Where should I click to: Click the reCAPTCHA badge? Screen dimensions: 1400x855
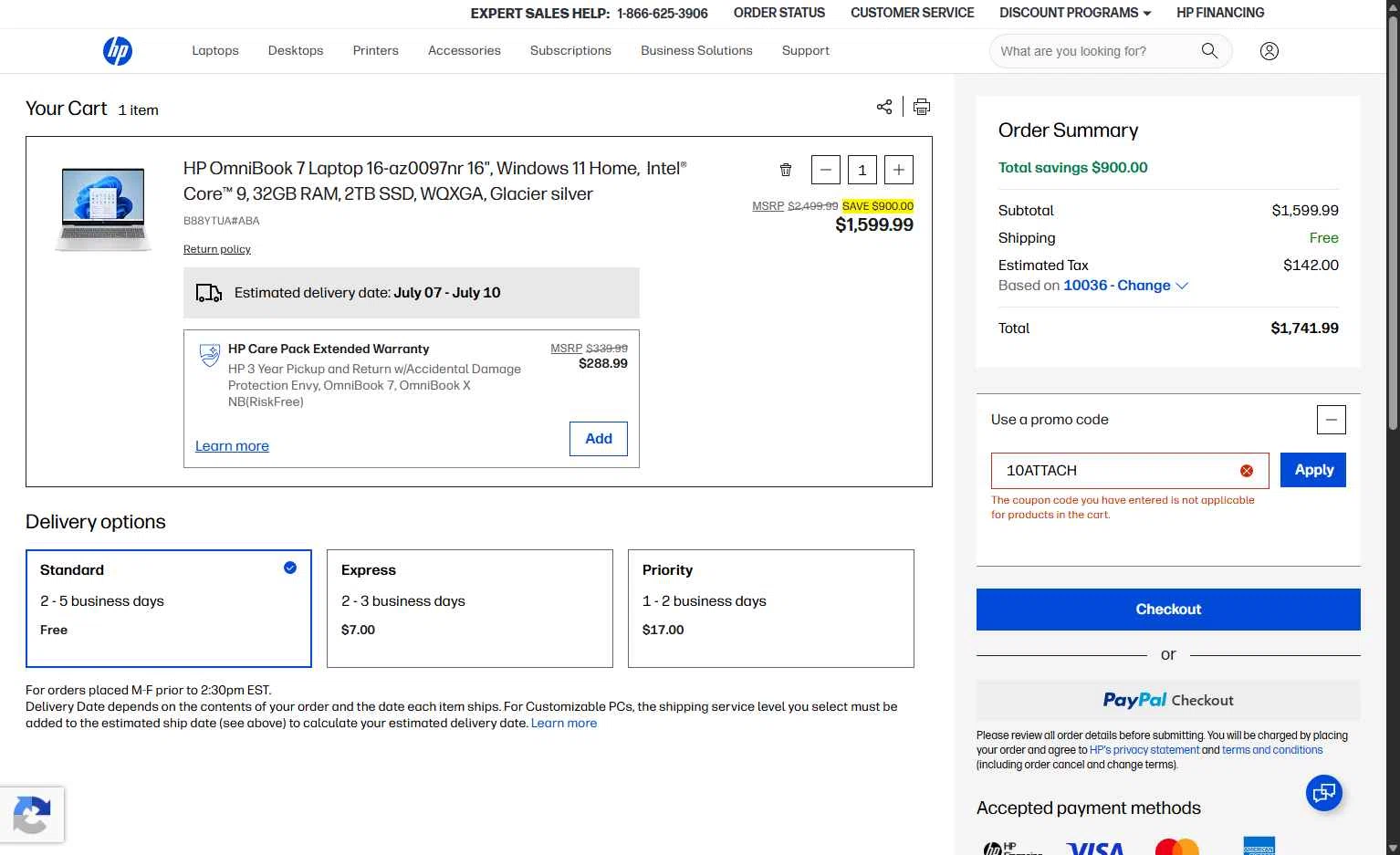(x=32, y=815)
